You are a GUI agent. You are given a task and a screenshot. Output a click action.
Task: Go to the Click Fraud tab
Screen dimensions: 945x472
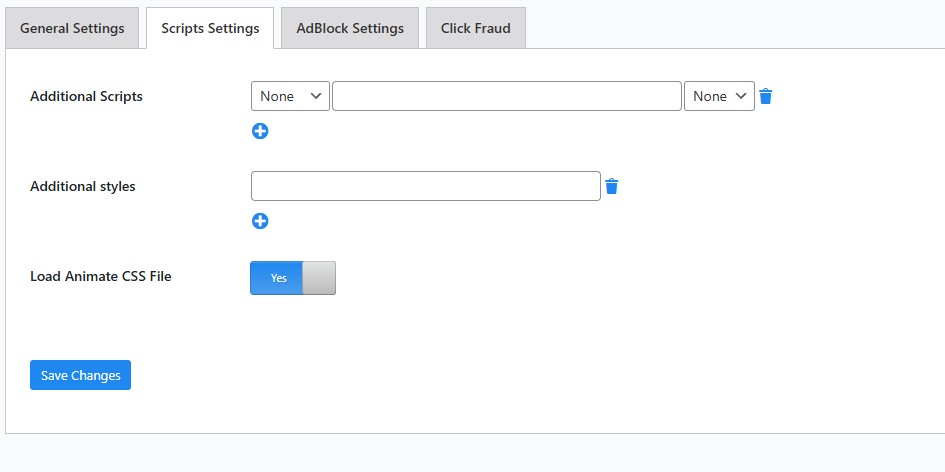(x=476, y=28)
